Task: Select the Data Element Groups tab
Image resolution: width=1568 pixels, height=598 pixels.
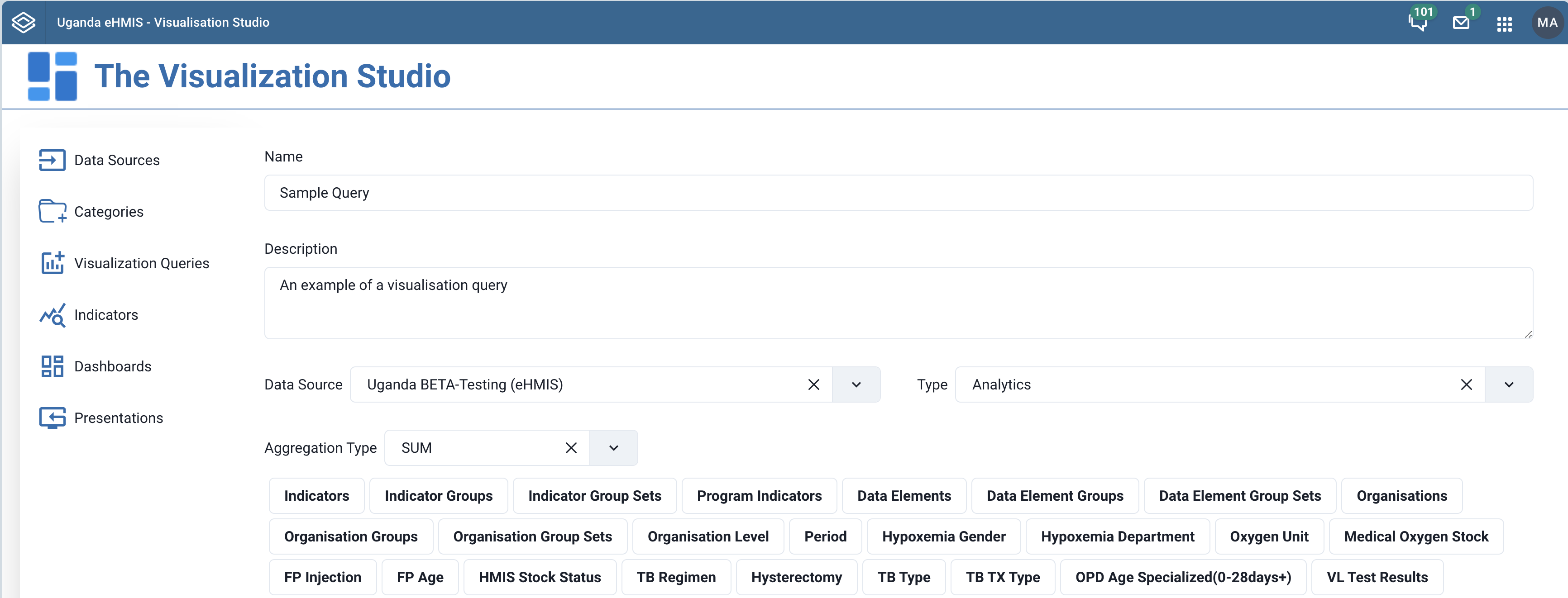Action: point(1055,496)
